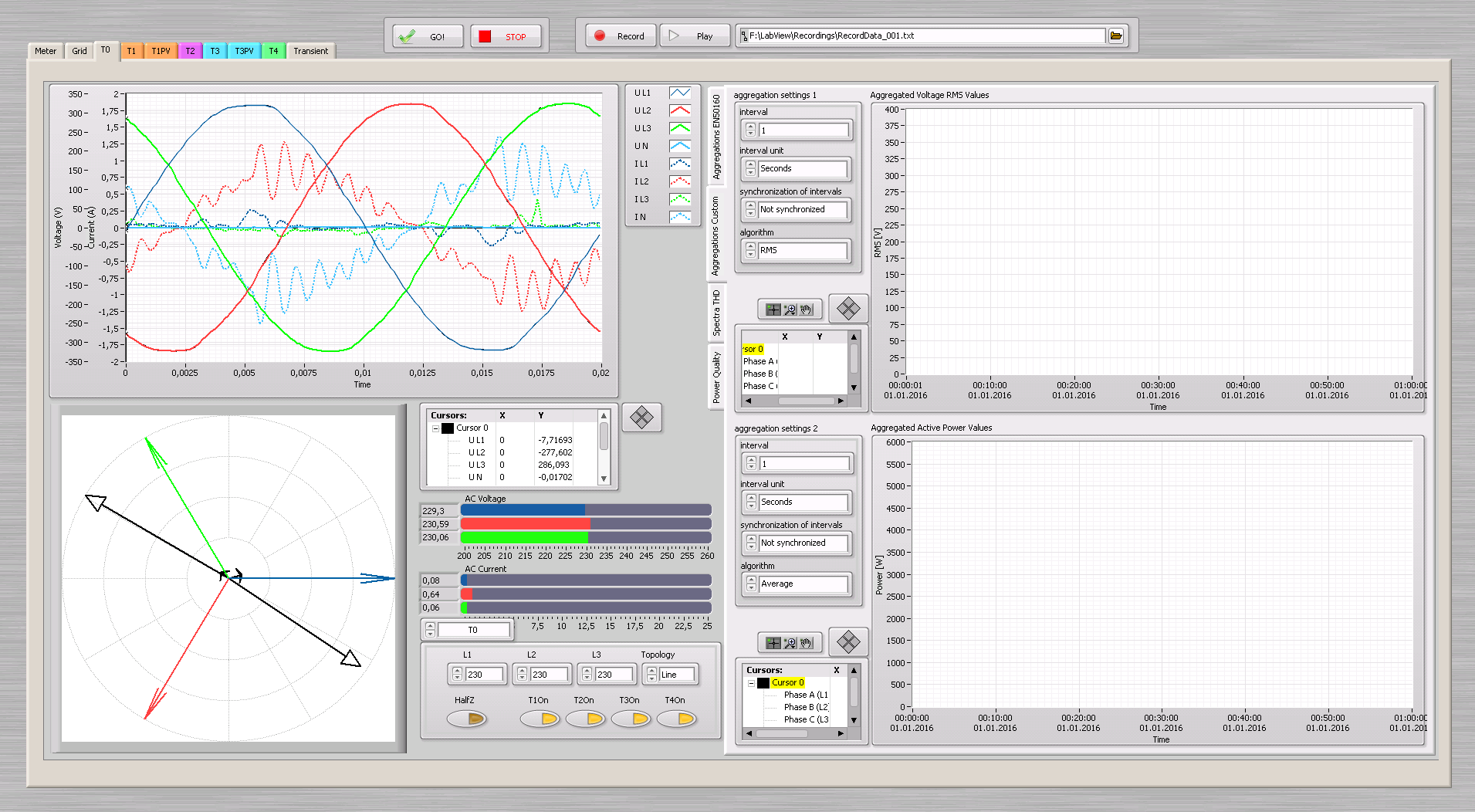Open the Power Quality vertical tab
Image resolution: width=1475 pixels, height=812 pixels.
(x=716, y=377)
